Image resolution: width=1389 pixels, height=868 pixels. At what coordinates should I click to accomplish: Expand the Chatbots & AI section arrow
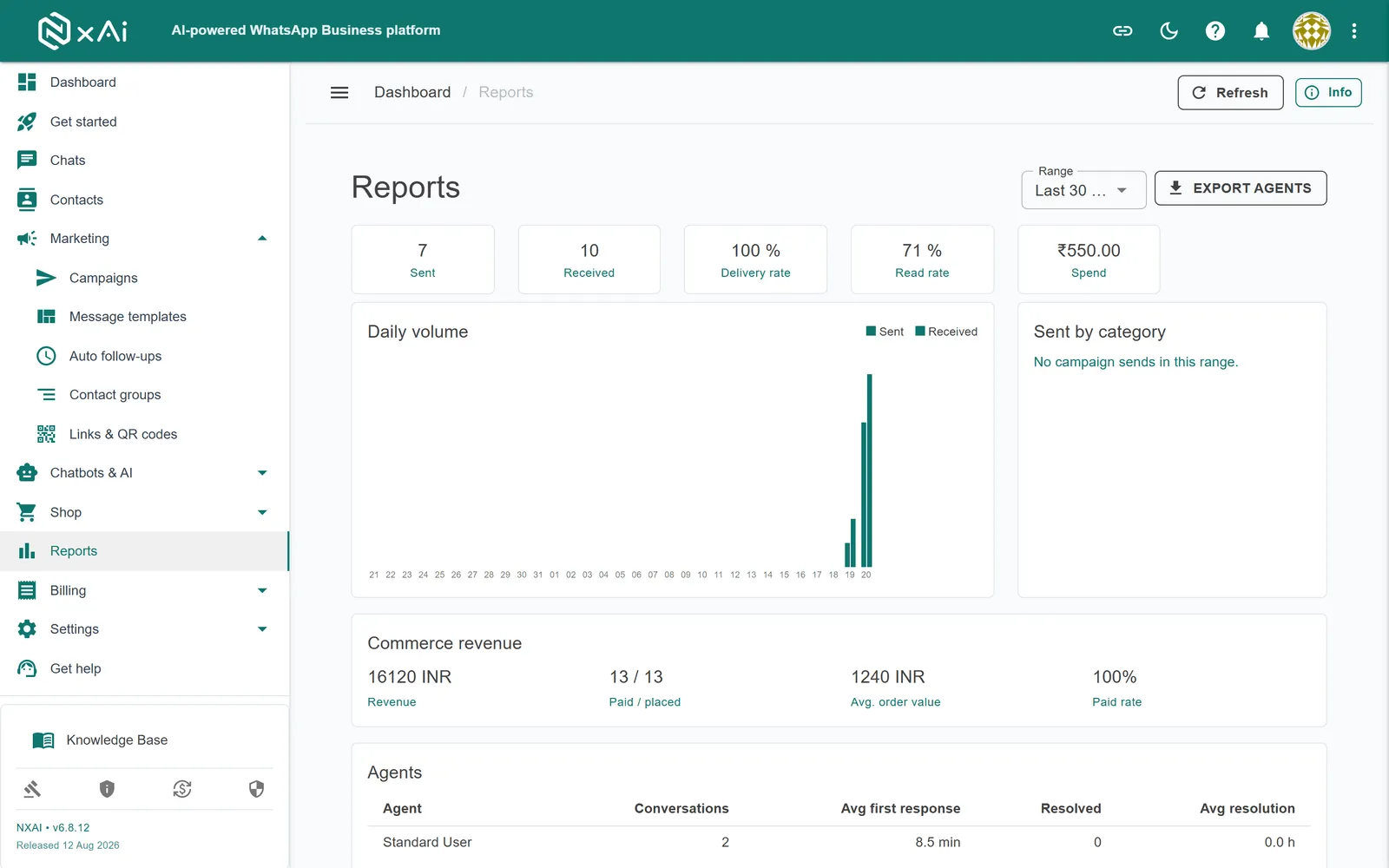tap(262, 473)
